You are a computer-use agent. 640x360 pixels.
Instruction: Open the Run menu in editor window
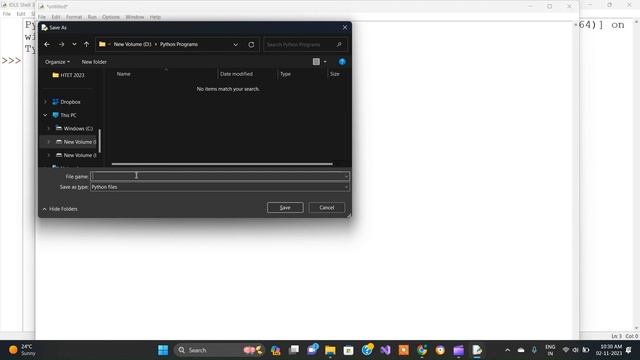point(92,17)
